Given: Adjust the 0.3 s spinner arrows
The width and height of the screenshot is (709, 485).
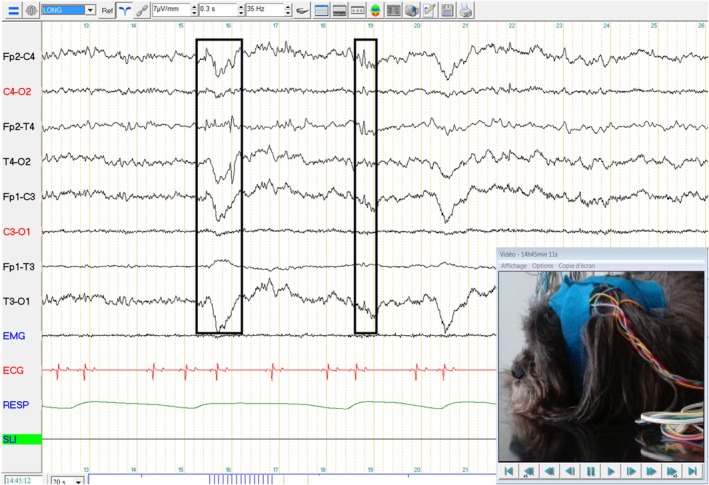Looking at the screenshot, I should pyautogui.click(x=241, y=10).
